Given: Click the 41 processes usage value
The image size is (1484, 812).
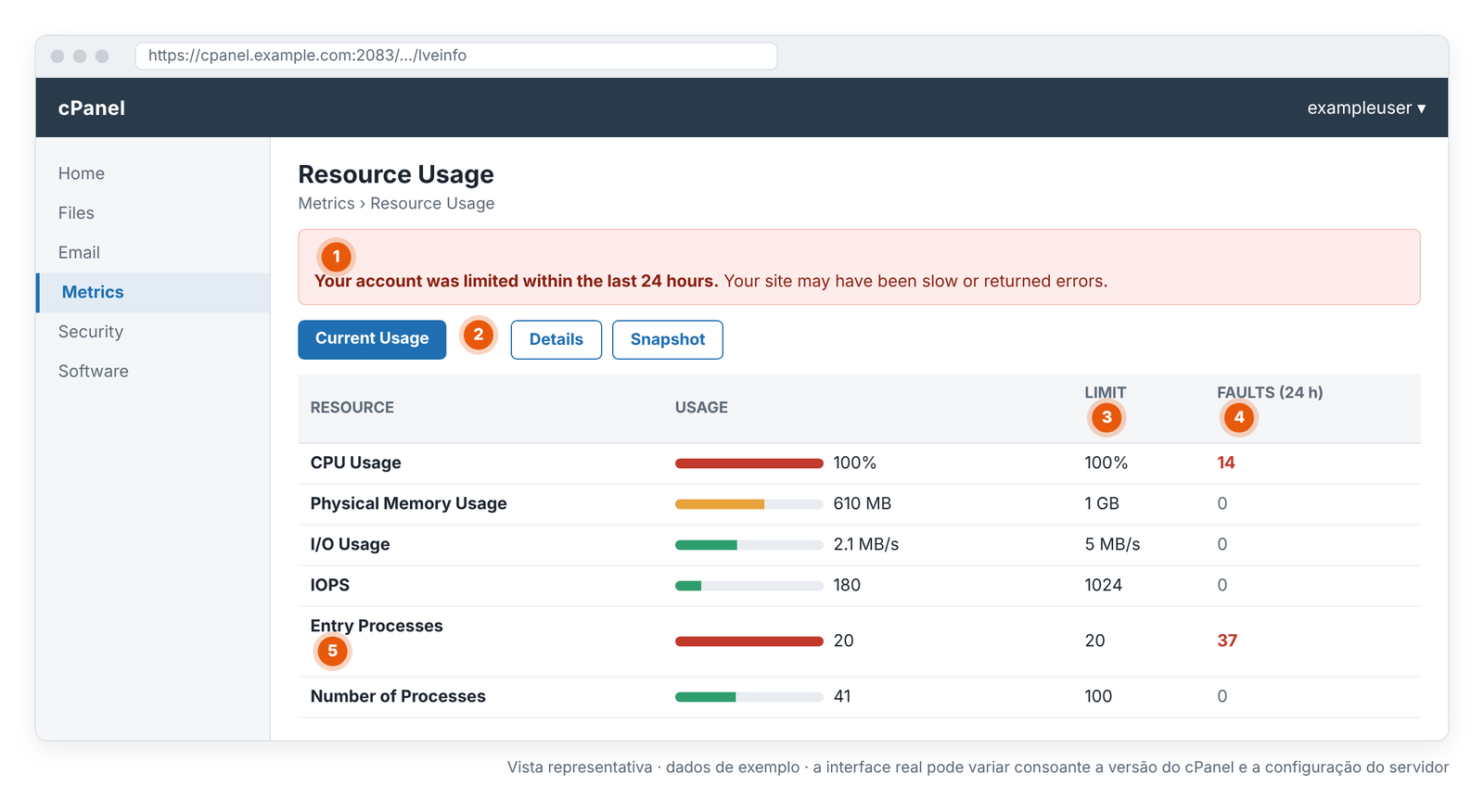Looking at the screenshot, I should (x=842, y=696).
